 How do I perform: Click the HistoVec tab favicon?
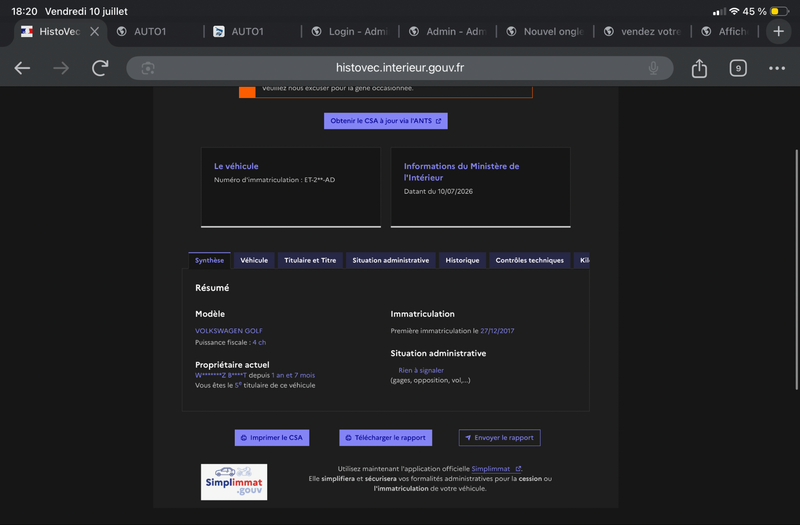click(x=27, y=32)
